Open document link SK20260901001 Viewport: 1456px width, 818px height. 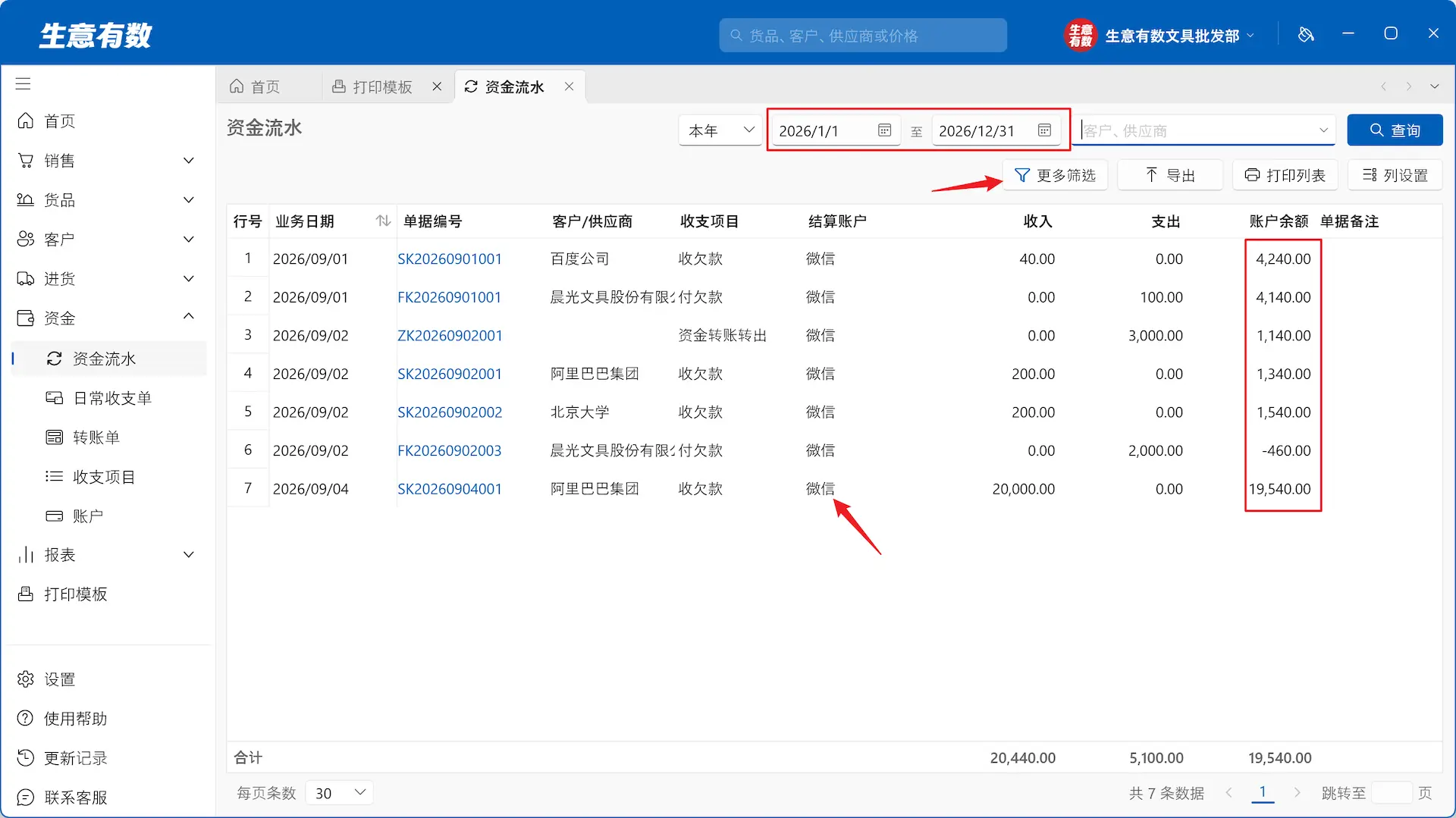point(450,259)
